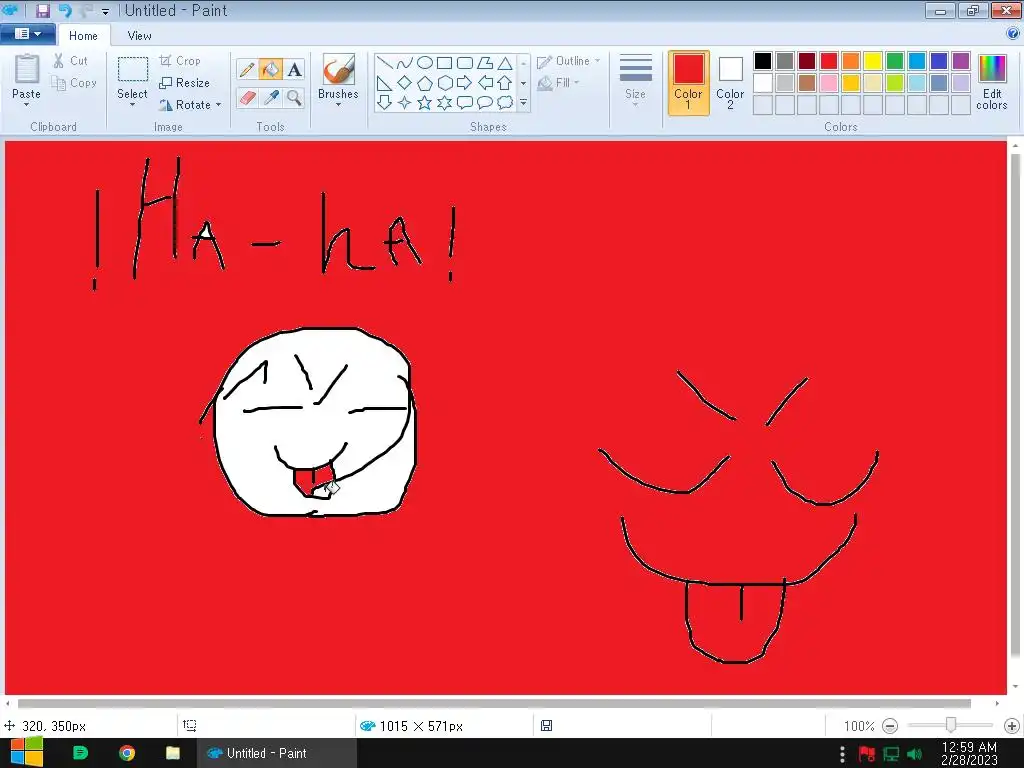1024x768 pixels.
Task: Choose the Curve shape
Action: [404, 63]
